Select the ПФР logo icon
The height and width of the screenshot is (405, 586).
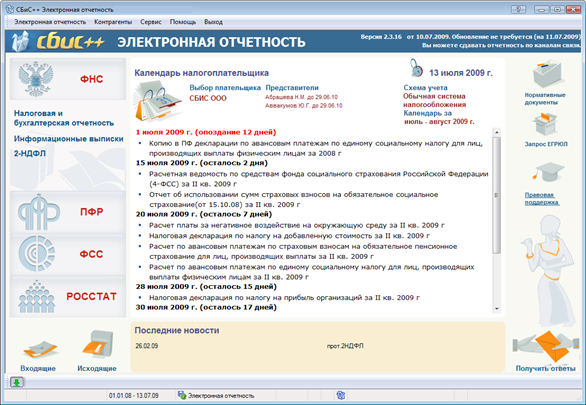(x=38, y=212)
